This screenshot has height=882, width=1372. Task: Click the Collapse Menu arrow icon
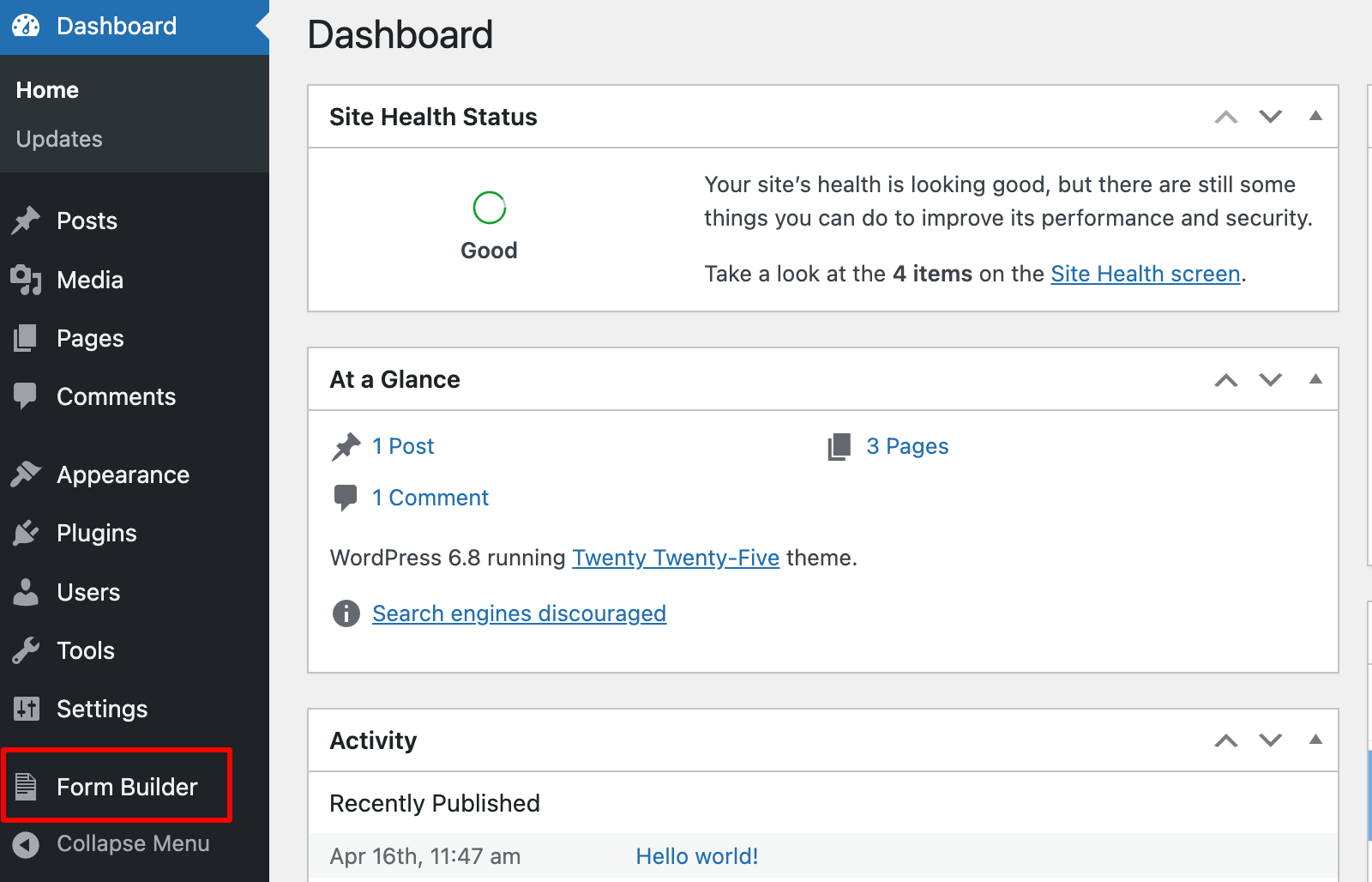pyautogui.click(x=26, y=844)
